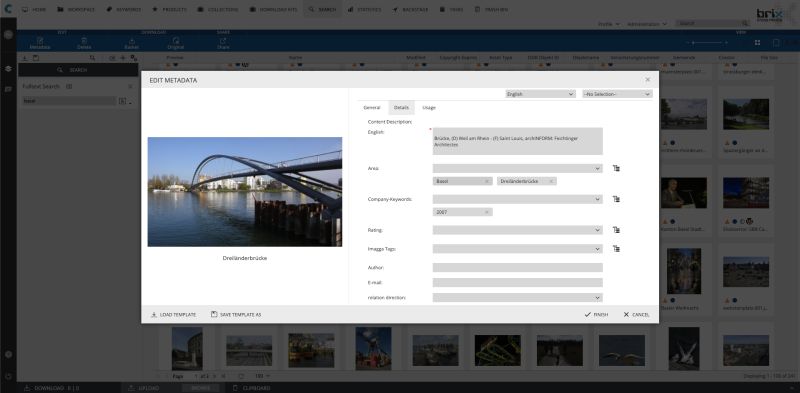Image resolution: width=800 pixels, height=393 pixels.
Task: Adjust the thumbnail size slider in blue toolbar
Action: click(706, 43)
